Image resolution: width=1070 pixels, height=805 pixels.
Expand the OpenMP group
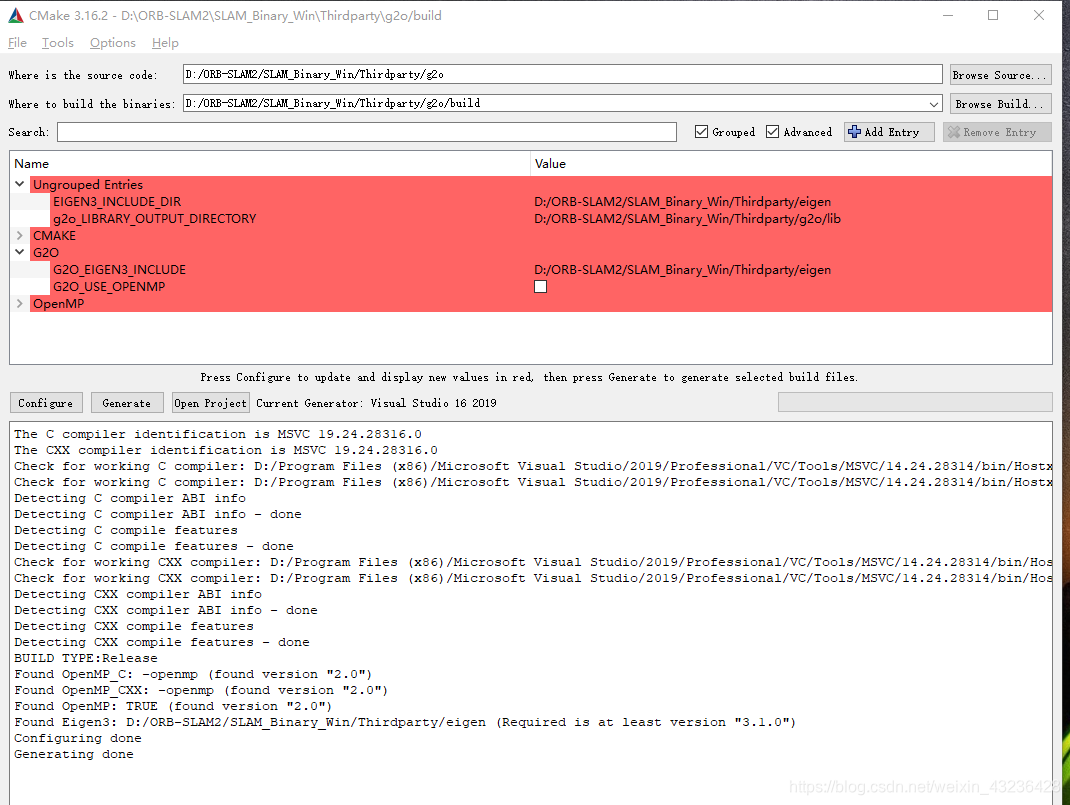coord(20,304)
